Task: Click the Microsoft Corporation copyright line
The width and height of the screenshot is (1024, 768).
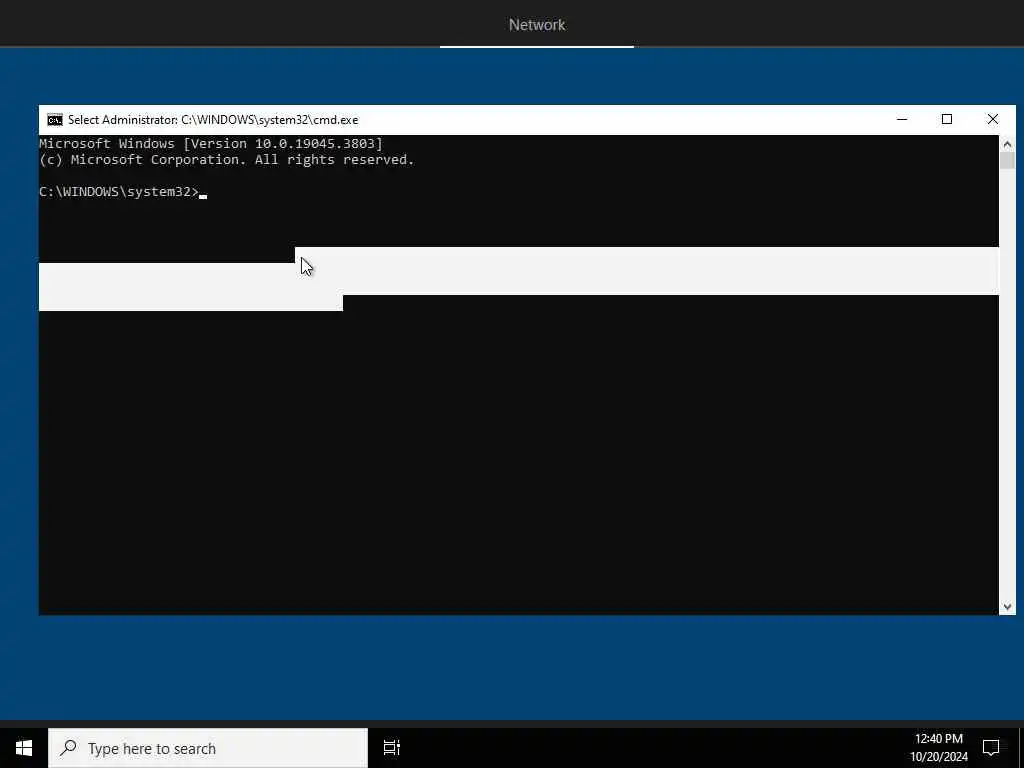Action: coord(227,159)
